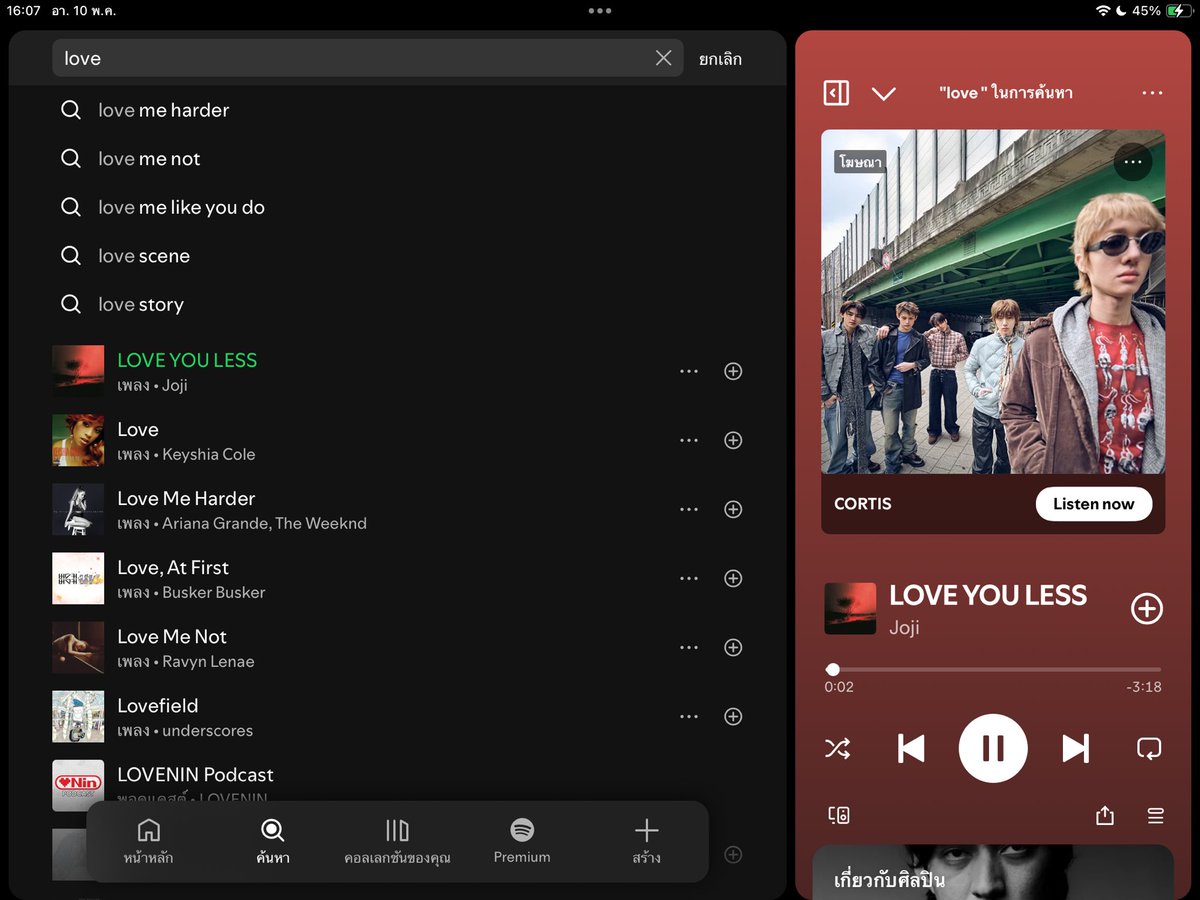
Task: Click the search input containing love
Action: [367, 58]
